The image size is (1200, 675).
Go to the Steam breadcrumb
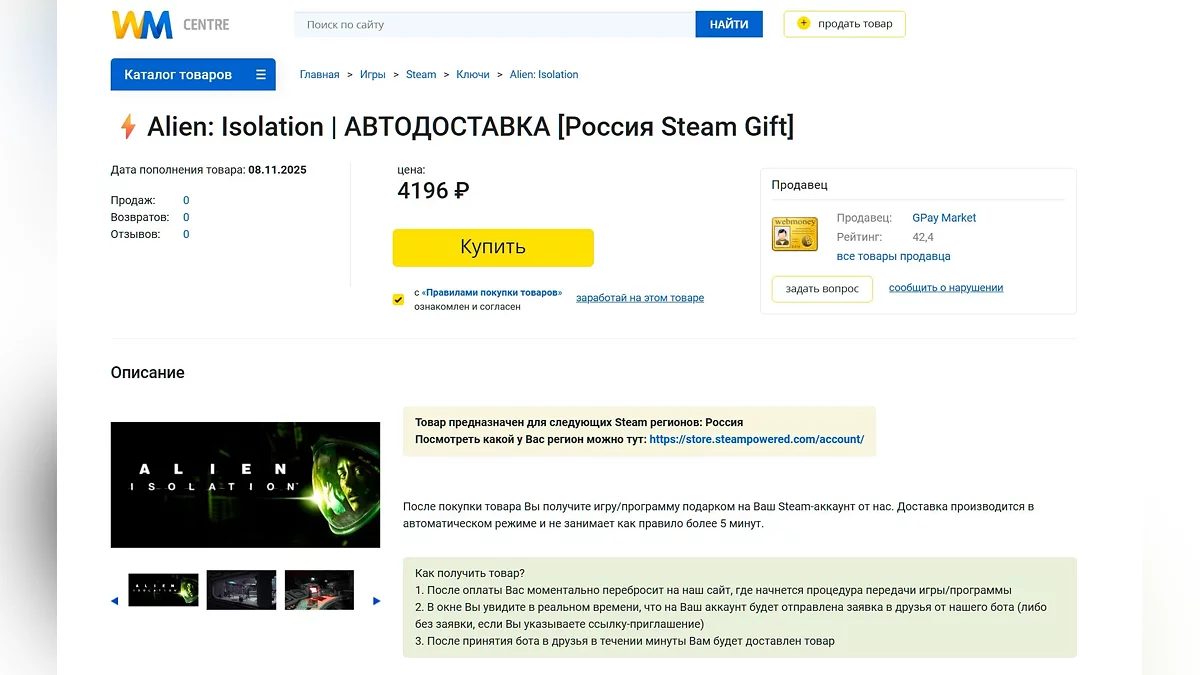421,75
